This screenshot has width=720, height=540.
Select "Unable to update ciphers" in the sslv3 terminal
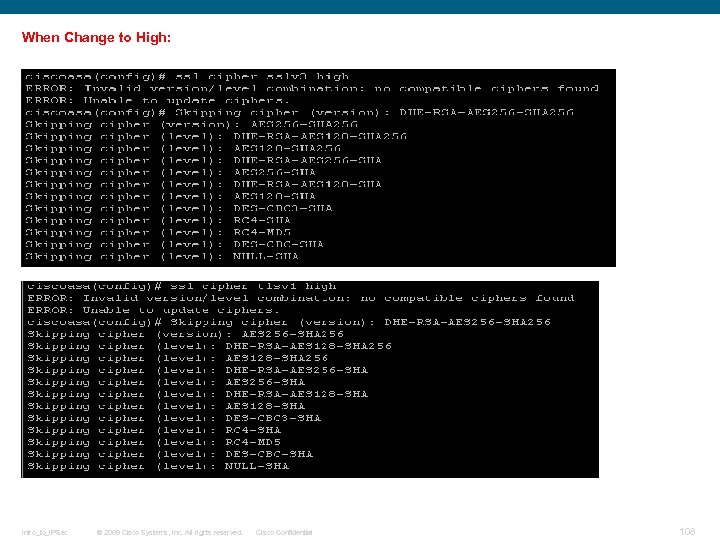[186, 100]
